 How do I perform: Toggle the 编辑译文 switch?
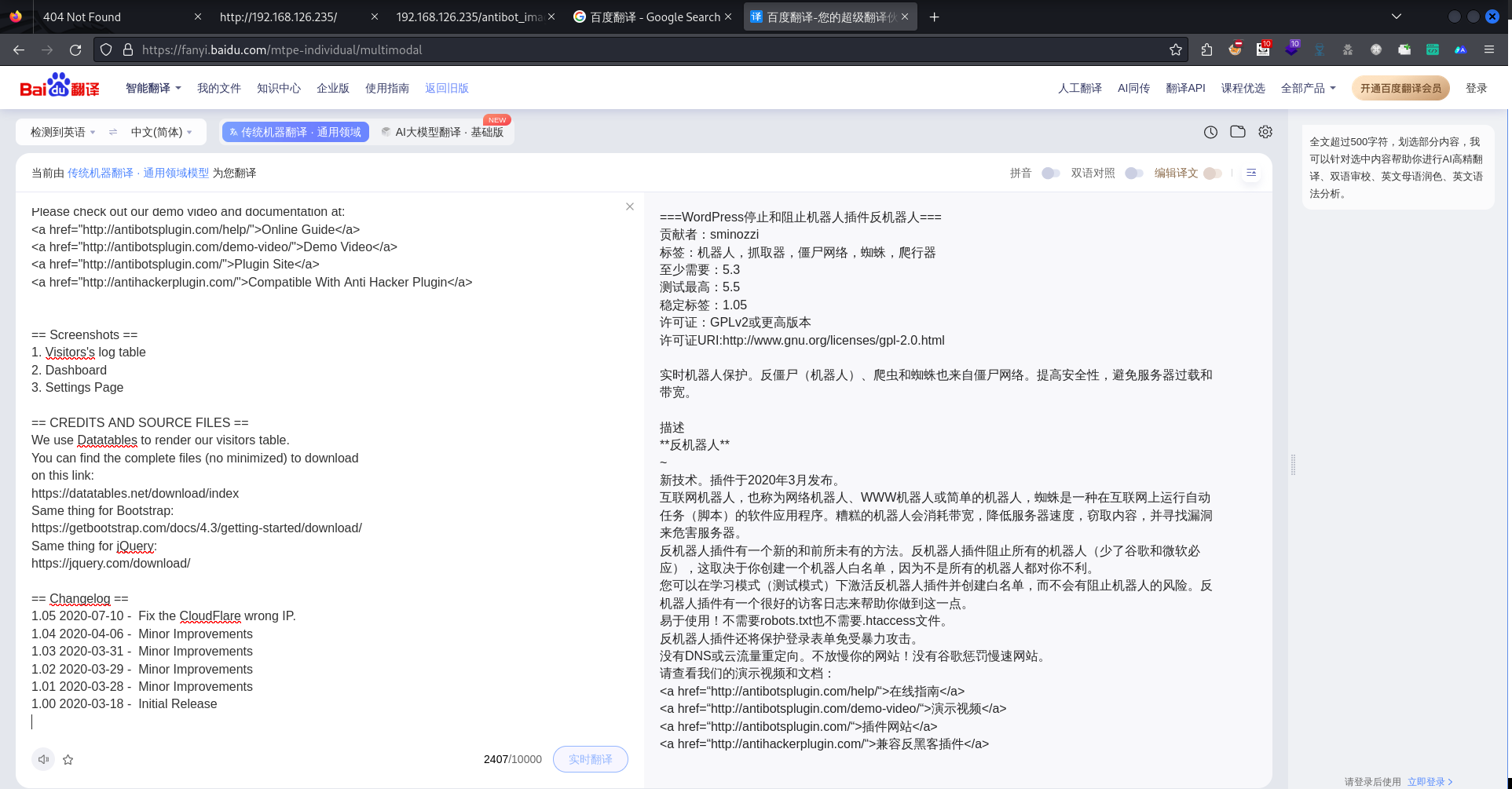click(x=1213, y=173)
